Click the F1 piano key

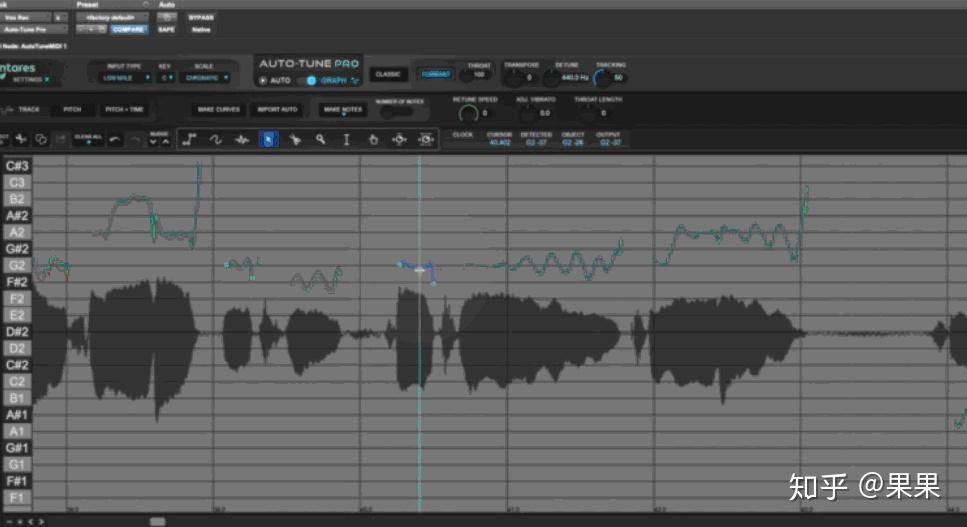(17, 498)
